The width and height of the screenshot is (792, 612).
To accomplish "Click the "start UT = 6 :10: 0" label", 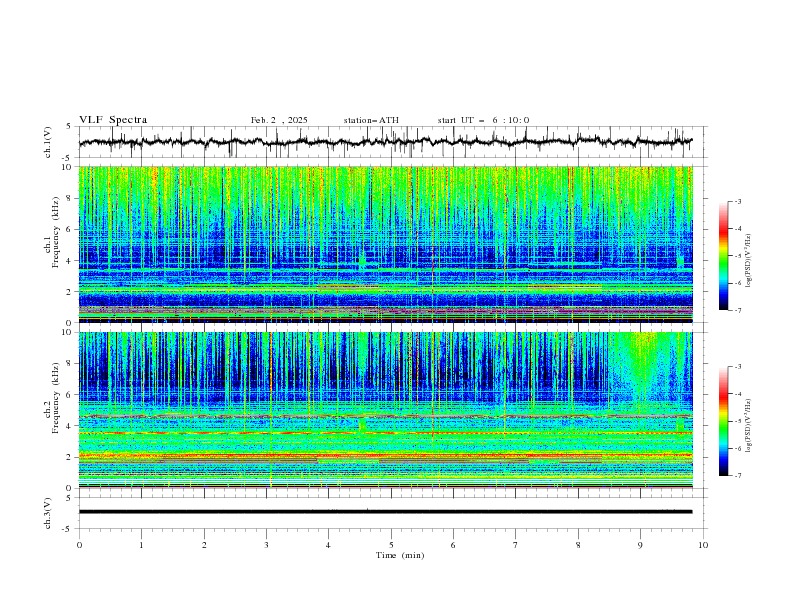I will (483, 120).
